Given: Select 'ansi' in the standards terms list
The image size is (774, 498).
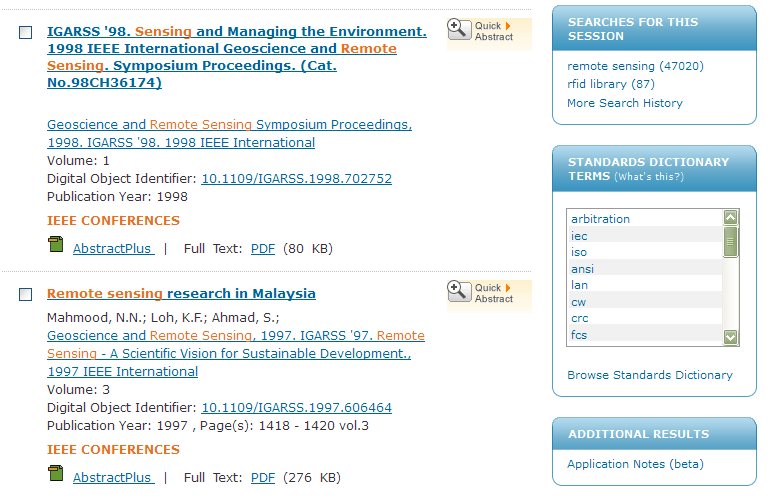Looking at the screenshot, I should pos(582,269).
